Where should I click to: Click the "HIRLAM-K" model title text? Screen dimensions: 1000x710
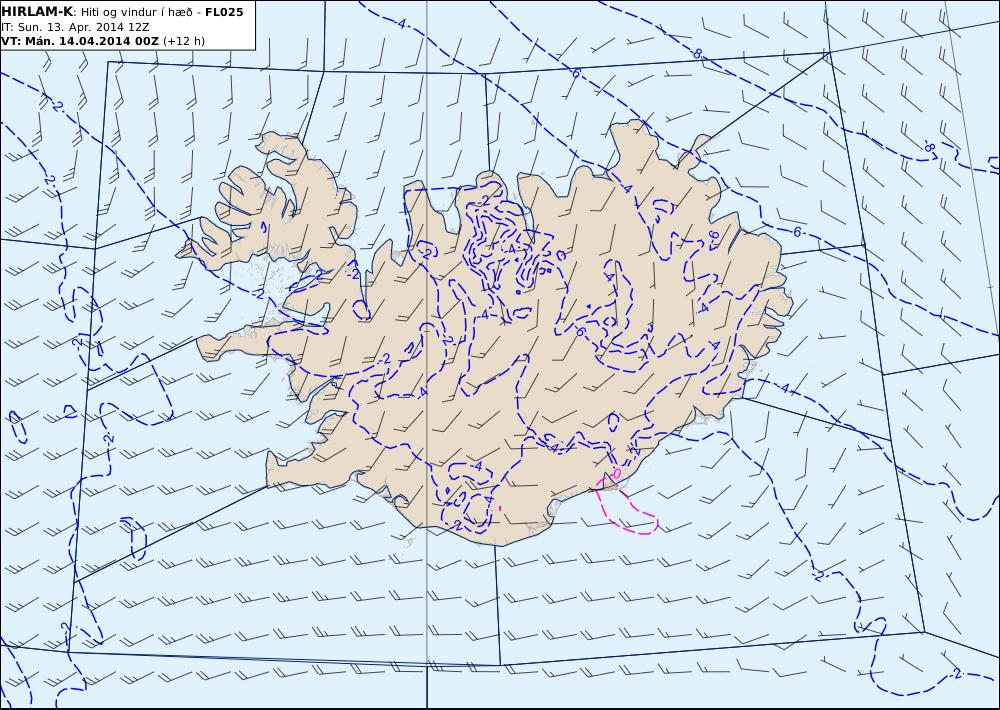pyautogui.click(x=37, y=12)
